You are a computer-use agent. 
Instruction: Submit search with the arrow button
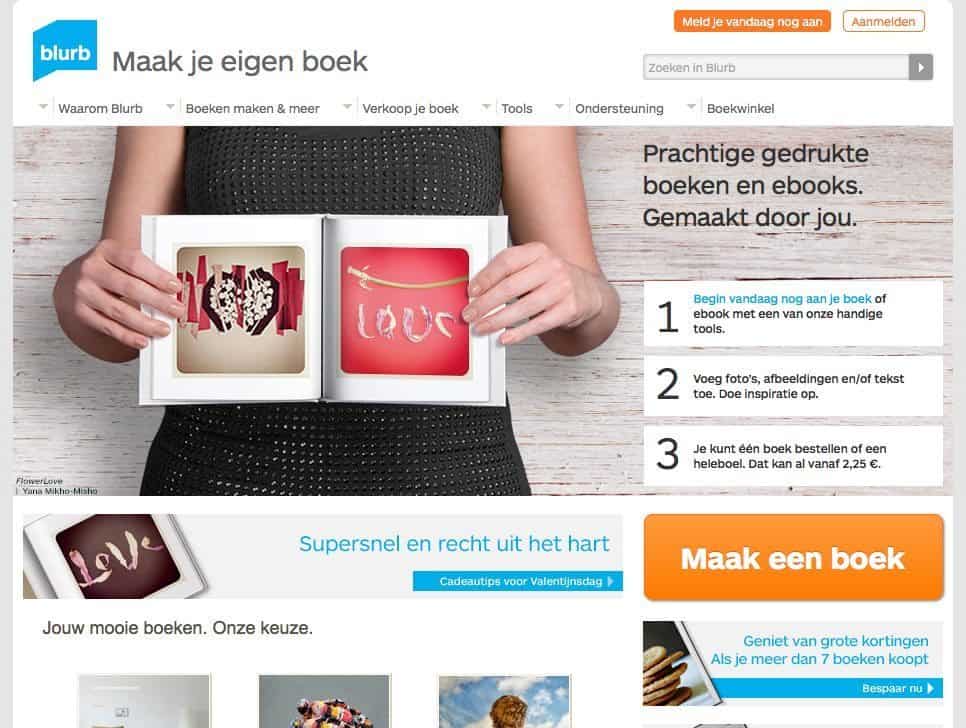point(920,67)
